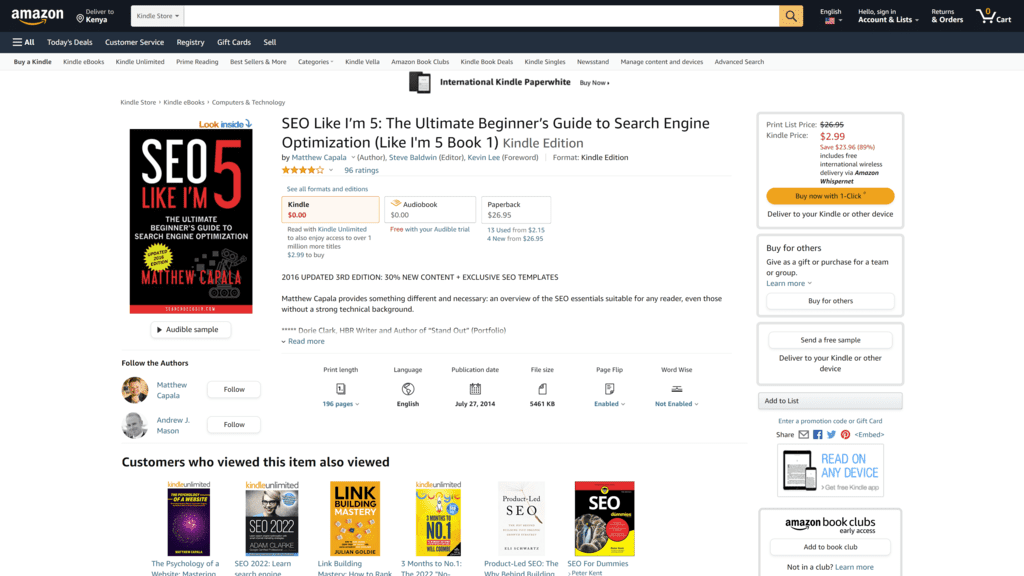Open the Categories dropdown in subnav
The height and width of the screenshot is (576, 1024).
pyautogui.click(x=315, y=62)
